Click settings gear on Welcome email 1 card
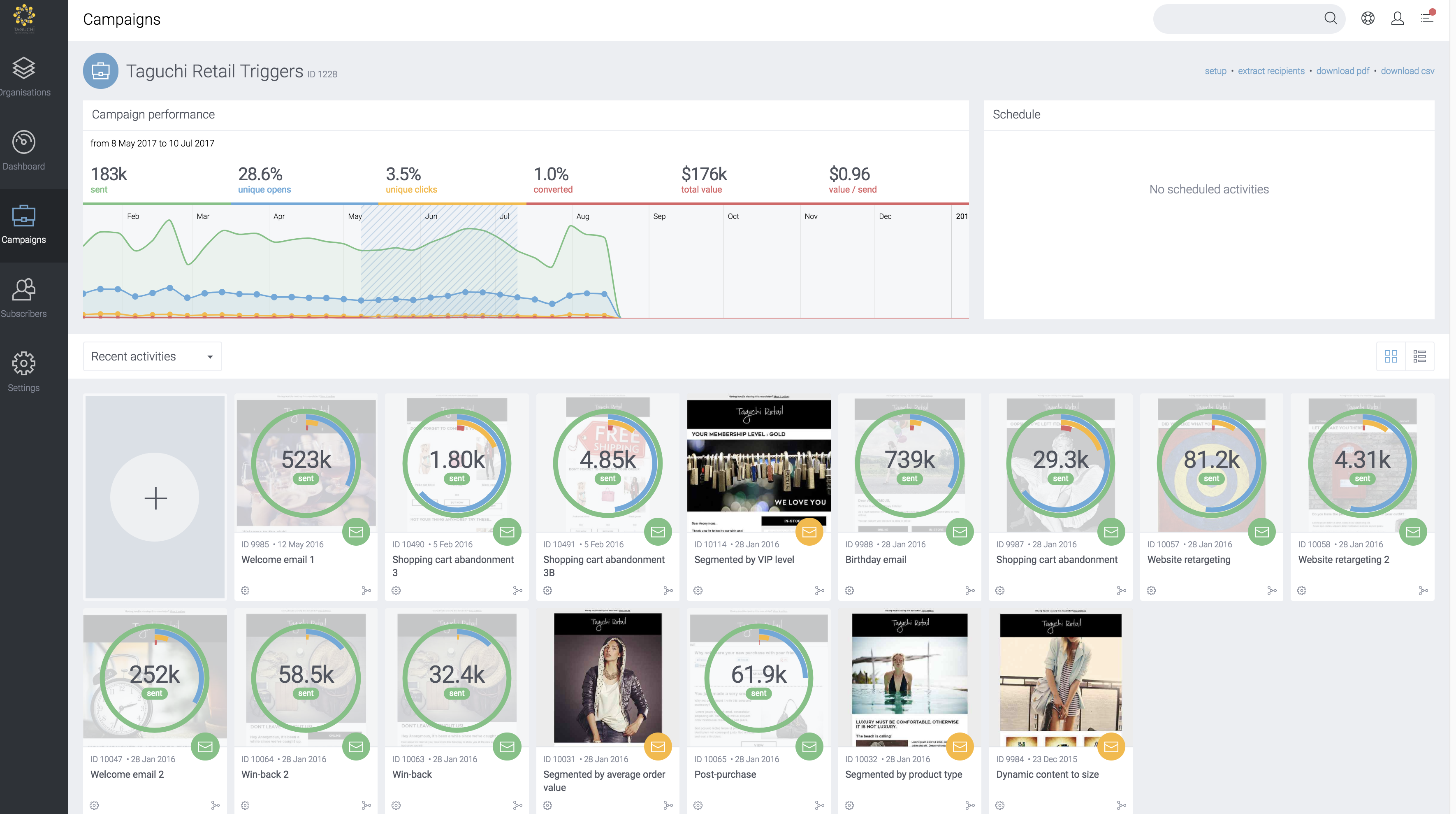1456x814 pixels. (245, 591)
